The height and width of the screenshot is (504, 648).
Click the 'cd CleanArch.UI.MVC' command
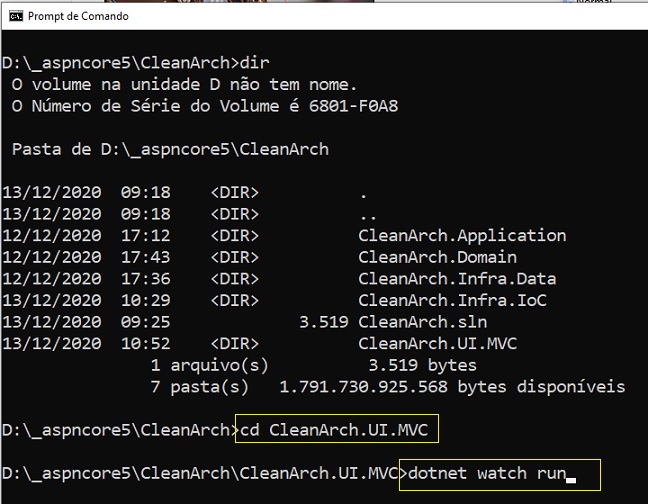(334, 430)
